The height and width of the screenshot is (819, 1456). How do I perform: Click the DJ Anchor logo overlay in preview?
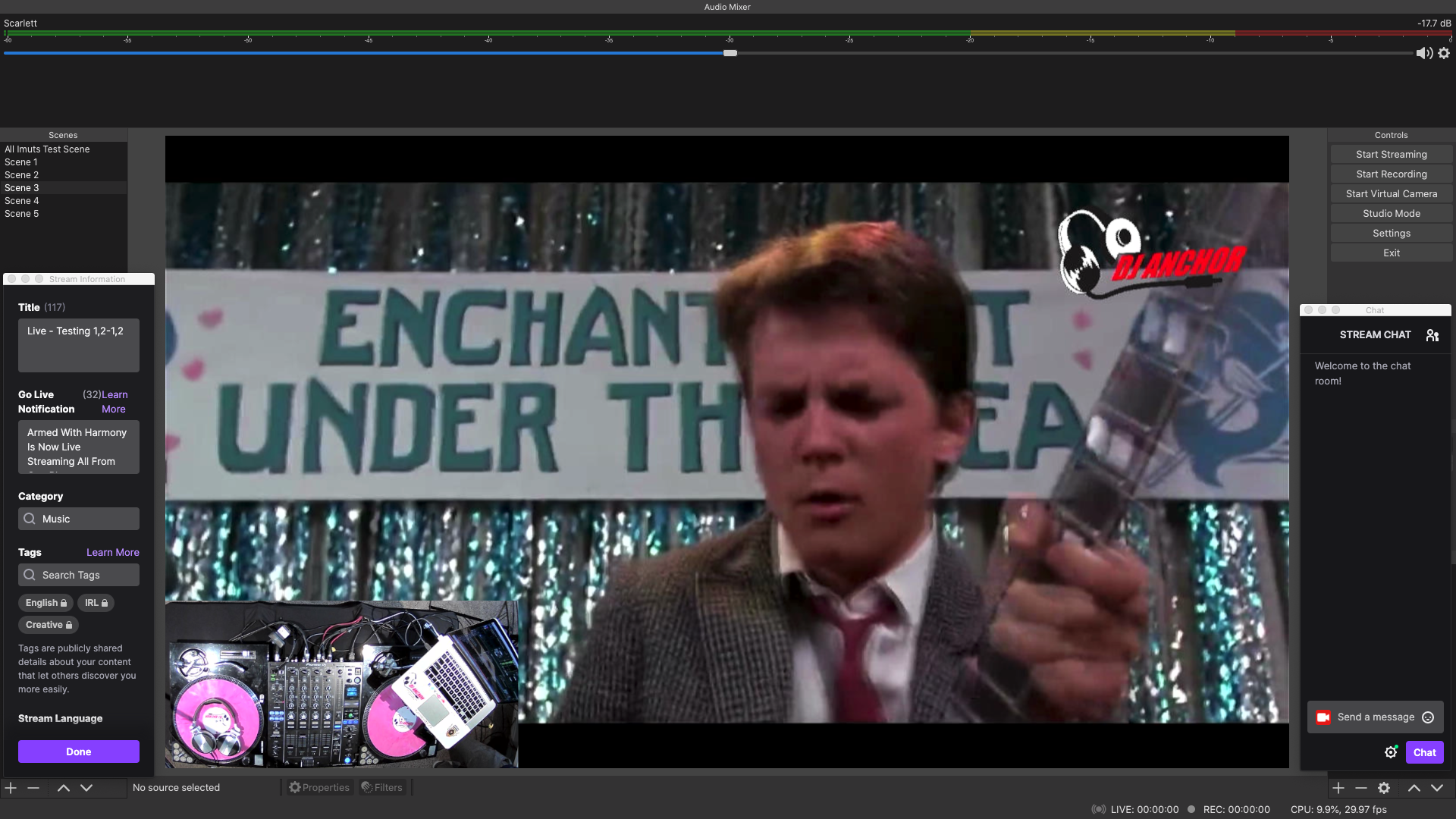(1151, 256)
